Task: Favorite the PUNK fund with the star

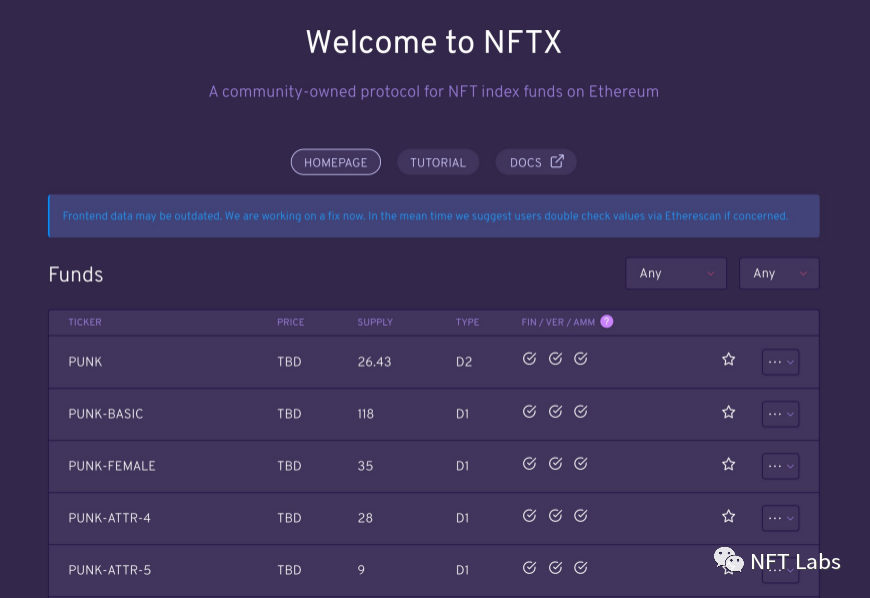Action: (x=729, y=359)
